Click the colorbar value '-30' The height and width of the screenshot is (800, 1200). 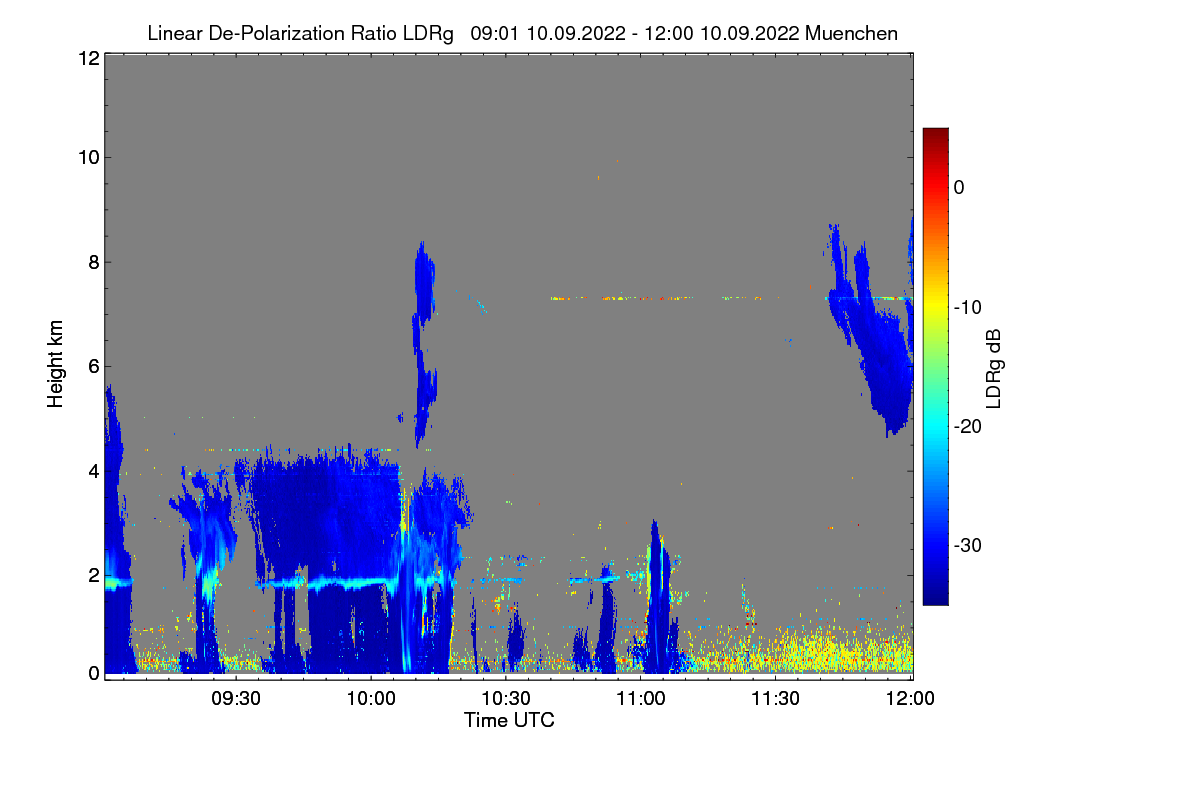coord(966,546)
